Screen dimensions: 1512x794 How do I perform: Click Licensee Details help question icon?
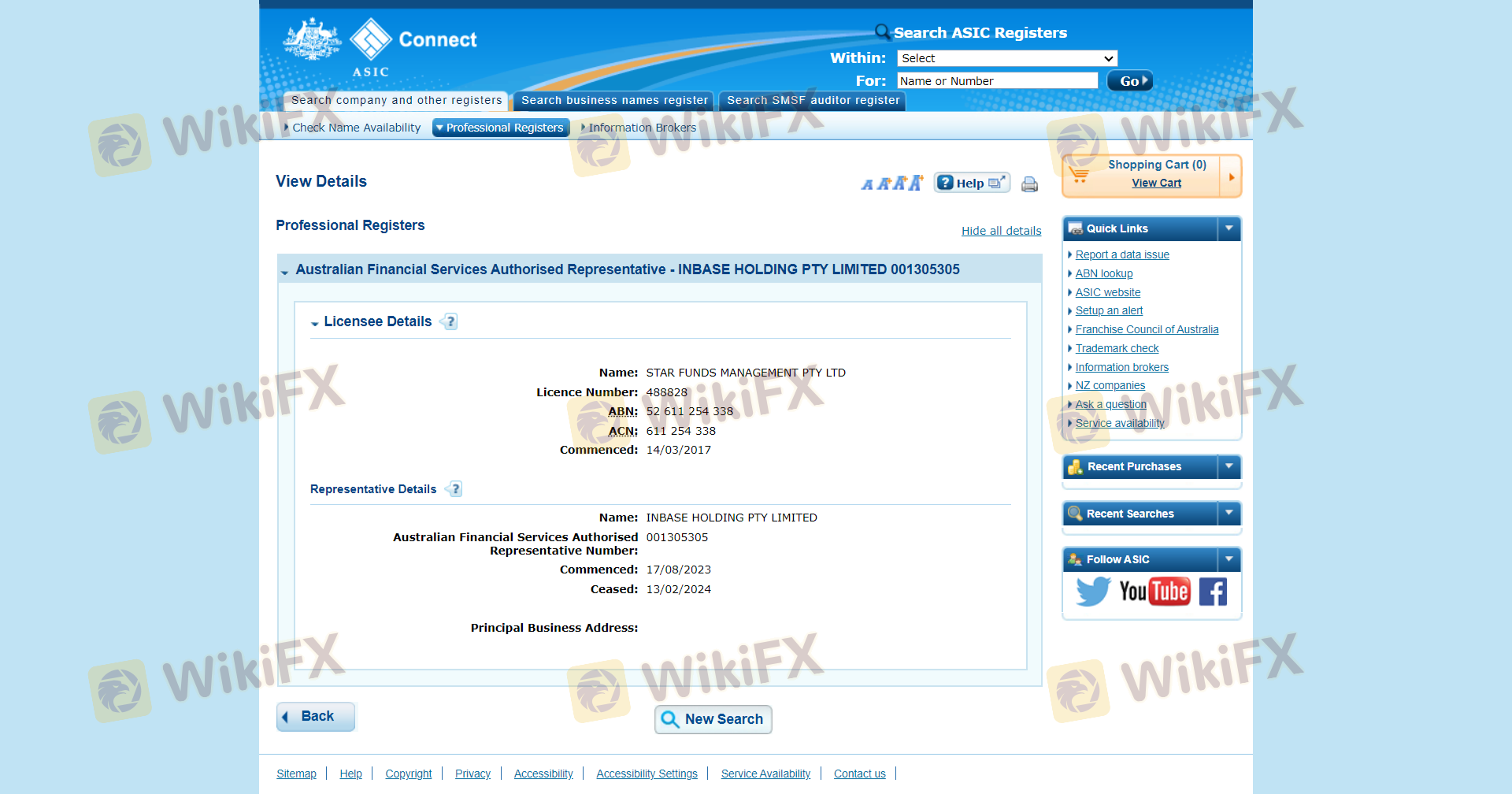(450, 322)
